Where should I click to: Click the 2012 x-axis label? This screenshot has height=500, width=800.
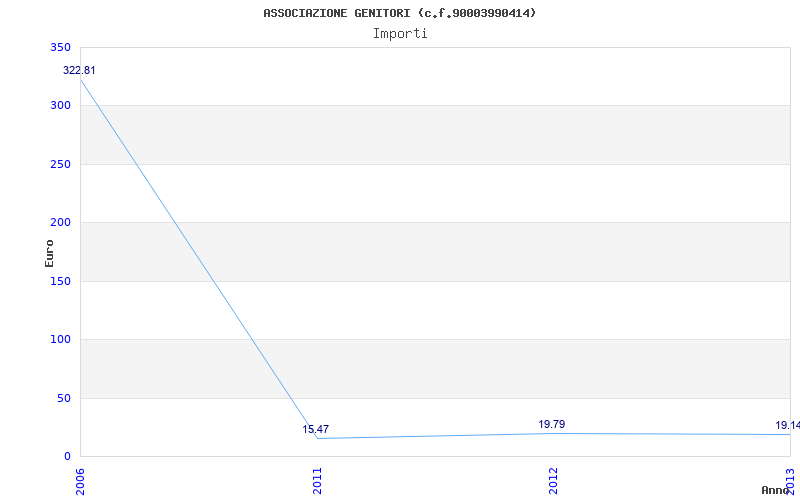click(554, 480)
